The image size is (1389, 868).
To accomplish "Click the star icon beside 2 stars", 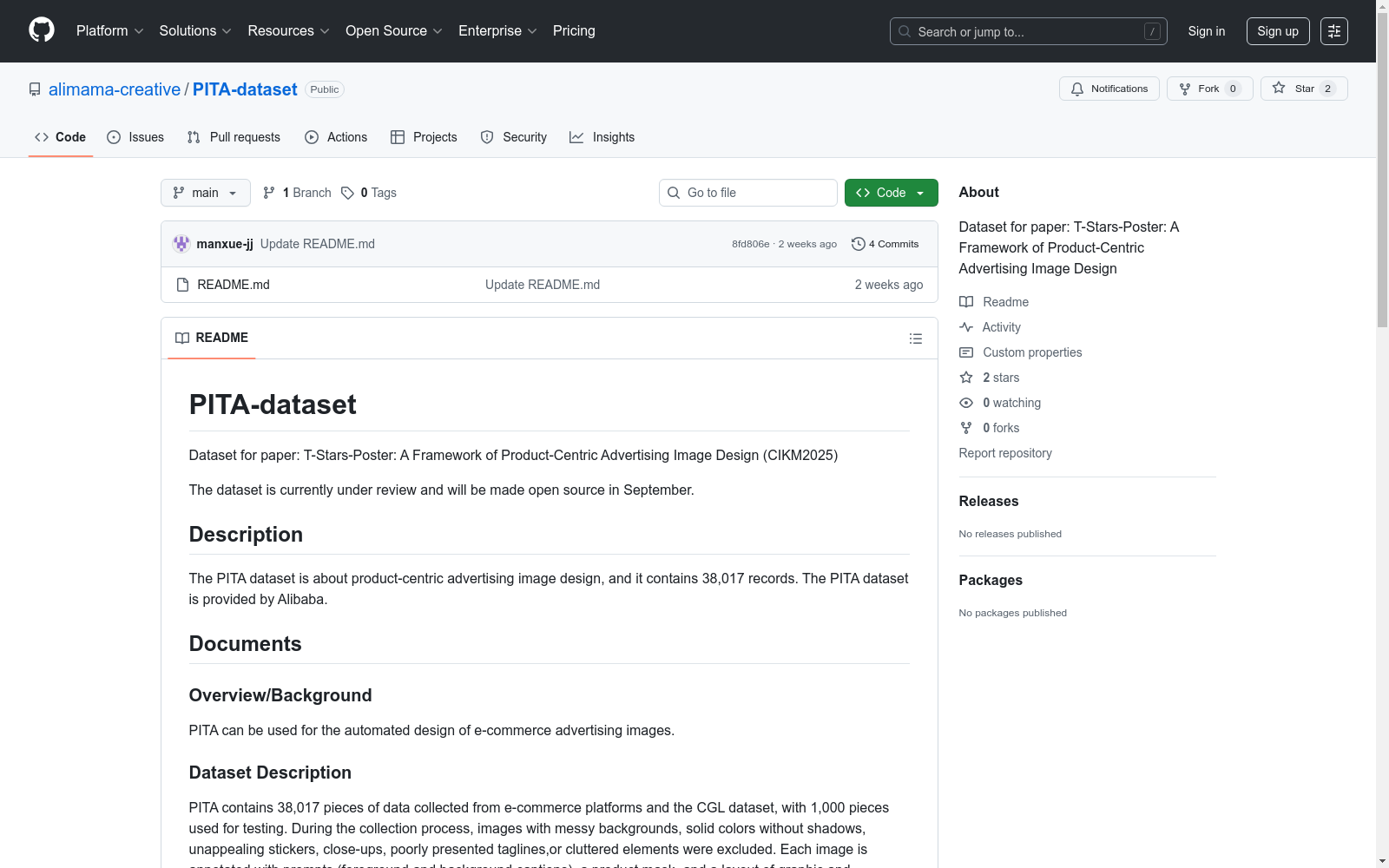I will 966,378.
